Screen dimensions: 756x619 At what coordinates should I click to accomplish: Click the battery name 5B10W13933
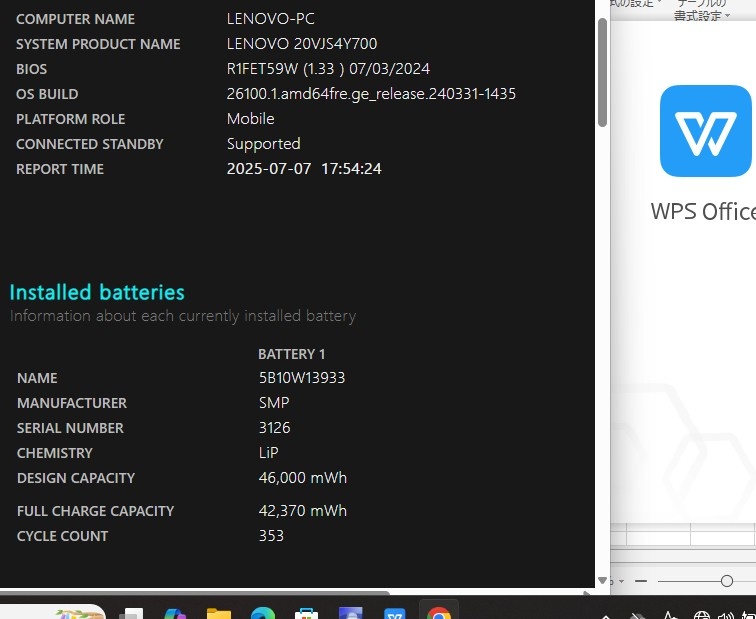click(x=302, y=377)
